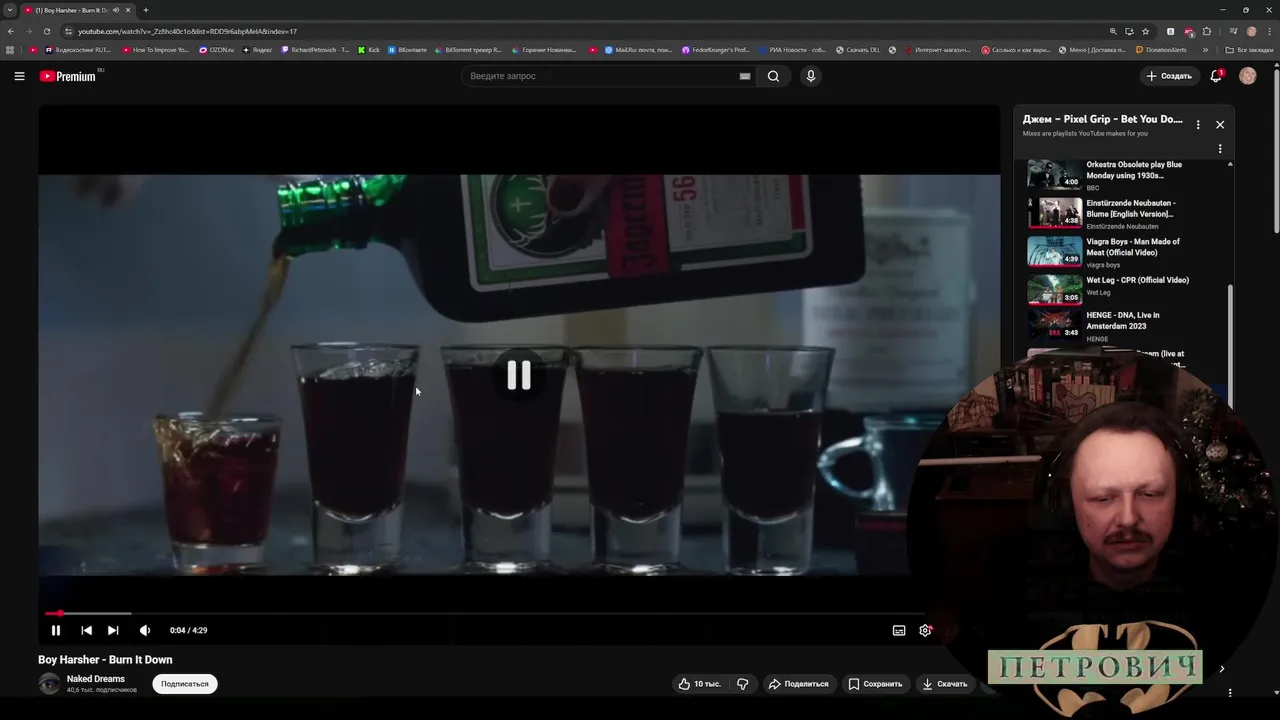
Task: Skip to the previous video in the player
Action: point(86,630)
